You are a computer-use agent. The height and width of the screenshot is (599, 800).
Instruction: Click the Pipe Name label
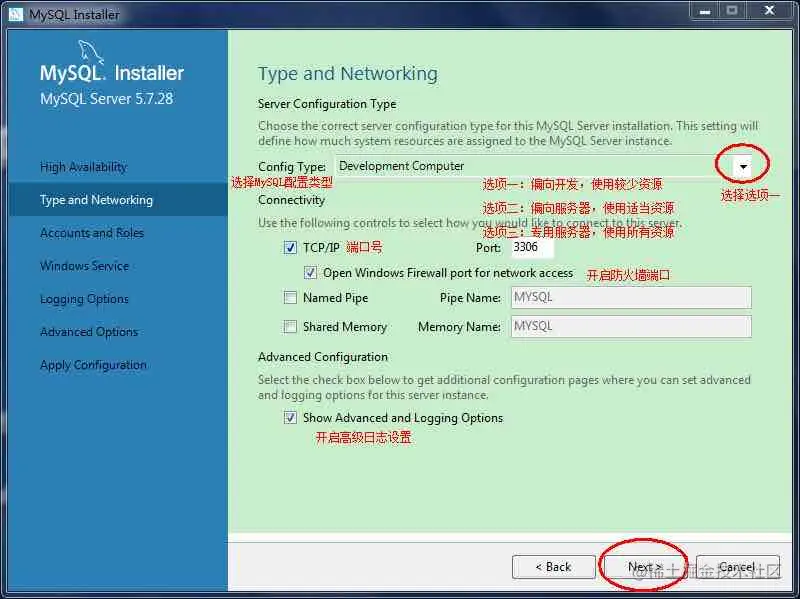click(x=470, y=298)
